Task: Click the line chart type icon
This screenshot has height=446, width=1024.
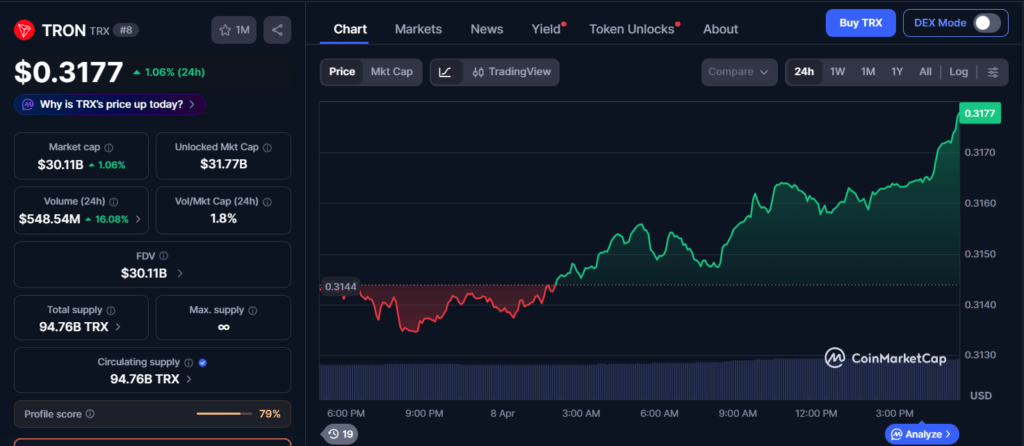Action: tap(445, 72)
